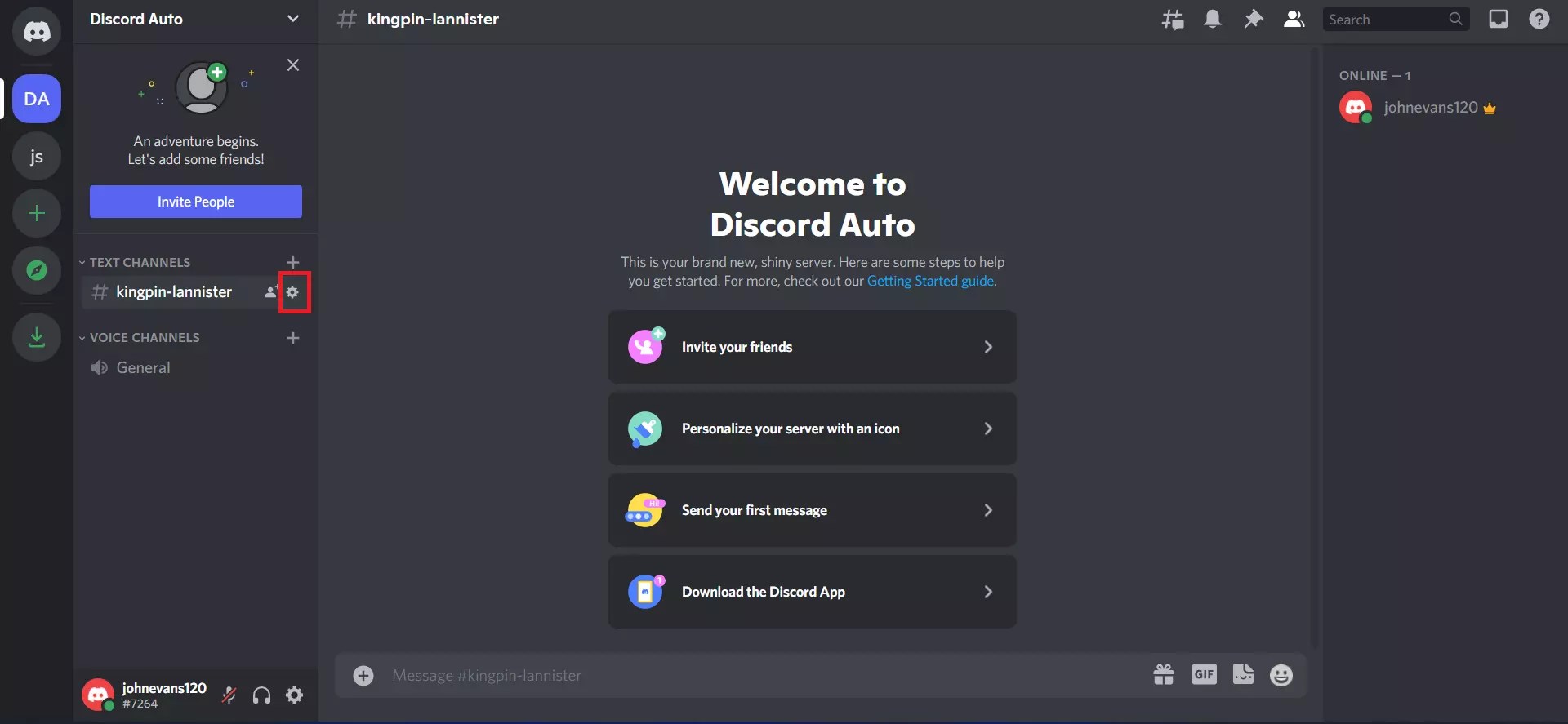Add a server with plus icon
Viewport: 1568px width, 724px height.
point(37,213)
